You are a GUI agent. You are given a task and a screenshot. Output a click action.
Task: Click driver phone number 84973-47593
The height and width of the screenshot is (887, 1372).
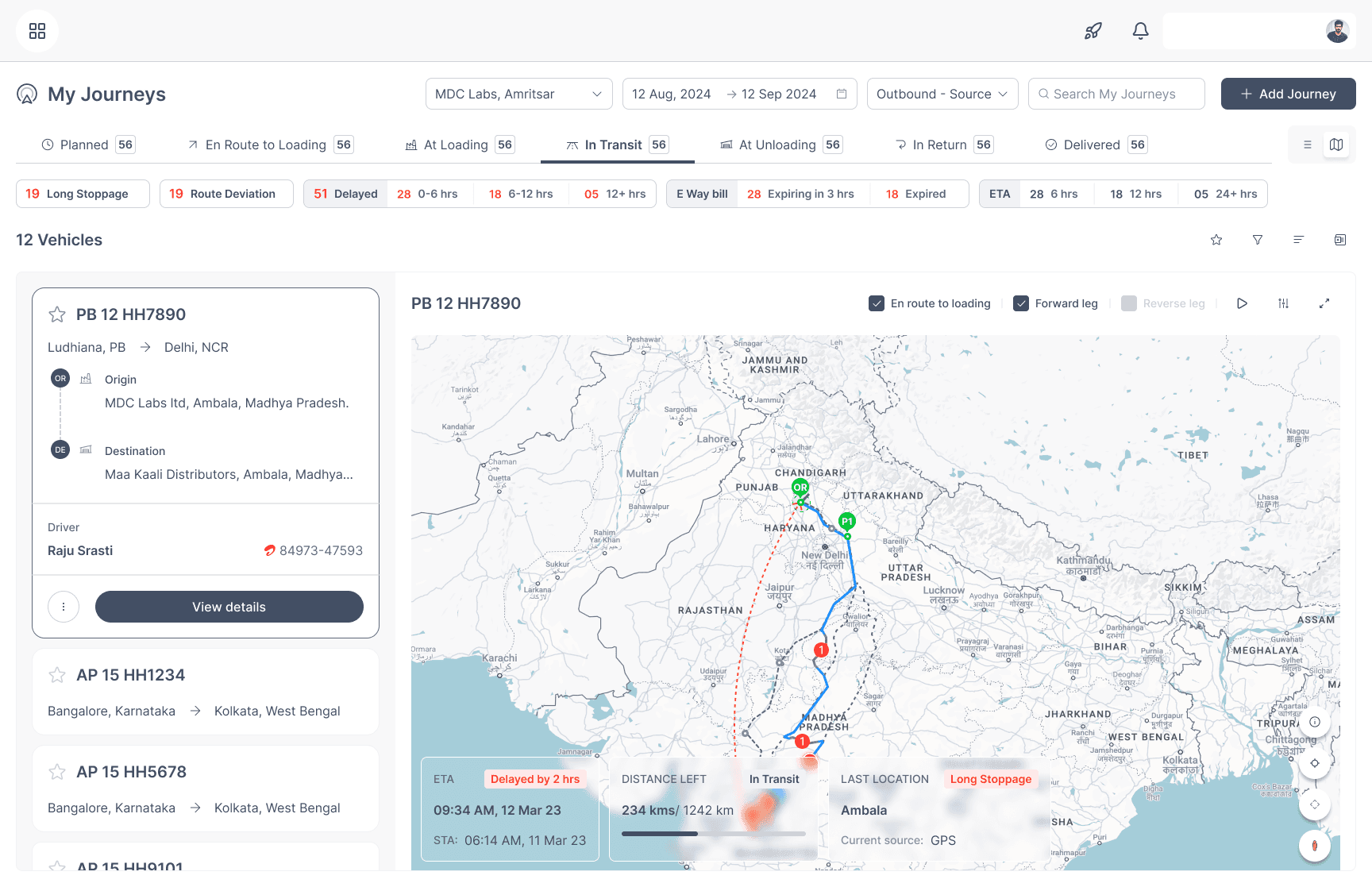pos(321,550)
